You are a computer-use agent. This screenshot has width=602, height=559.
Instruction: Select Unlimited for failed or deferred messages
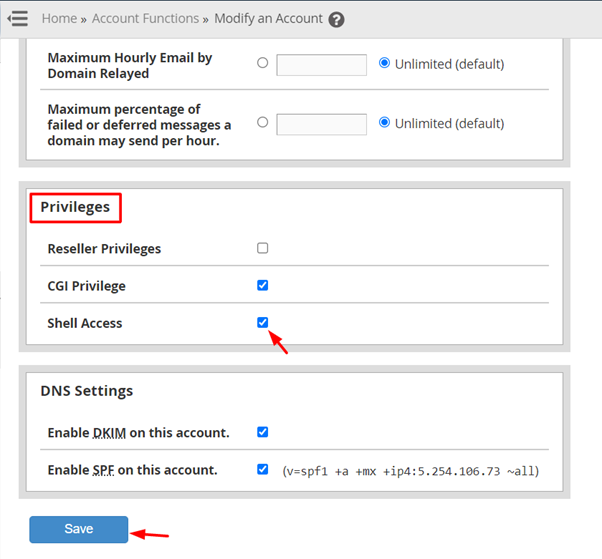(385, 123)
